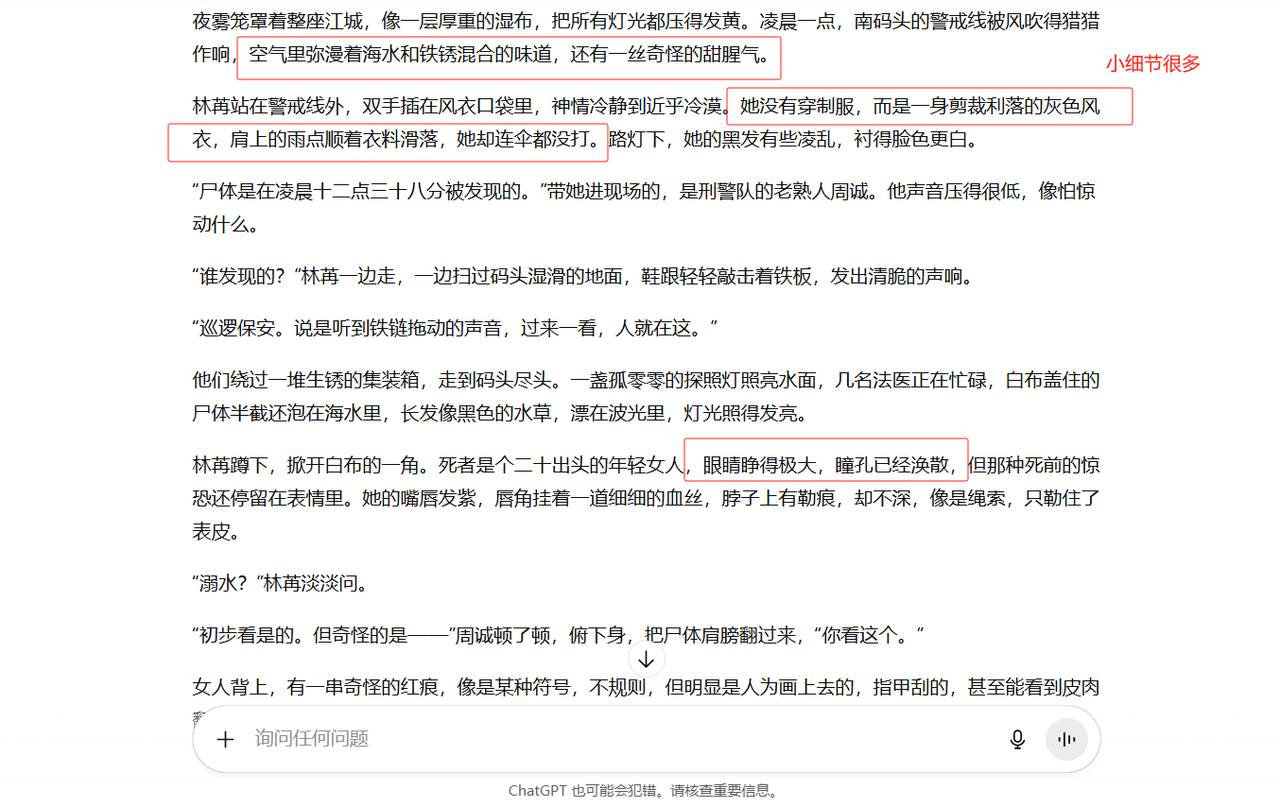
Task: Click the line starting "女人背上，有一串奇怪的红痕"
Action: click(646, 687)
